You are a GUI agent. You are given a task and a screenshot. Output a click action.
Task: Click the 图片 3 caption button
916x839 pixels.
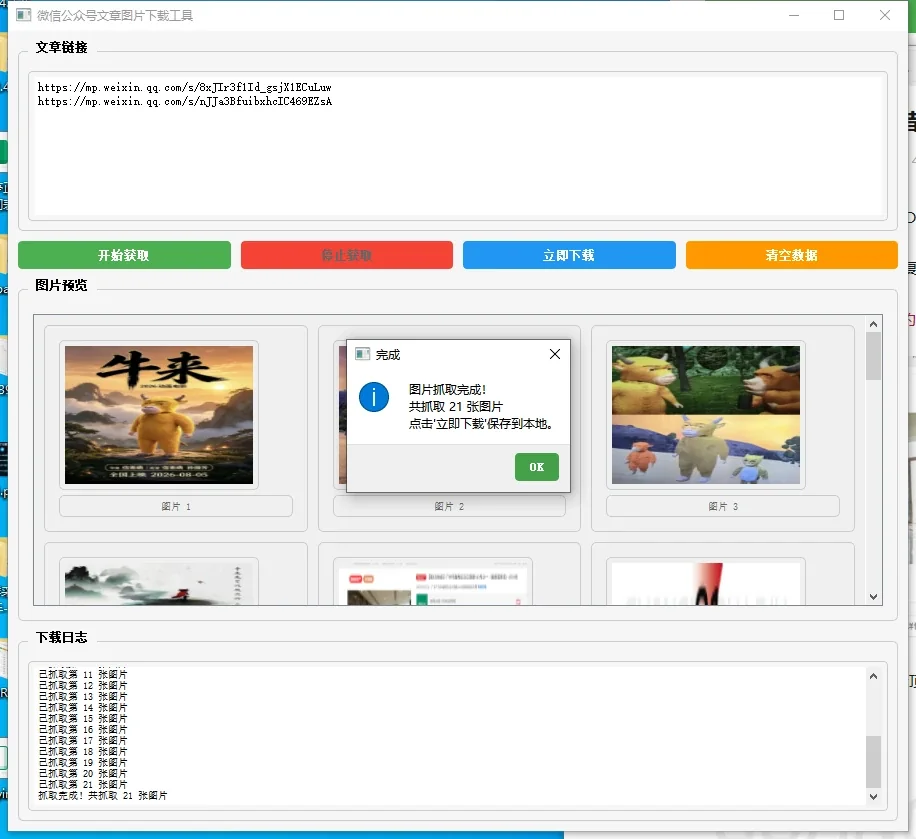point(723,506)
